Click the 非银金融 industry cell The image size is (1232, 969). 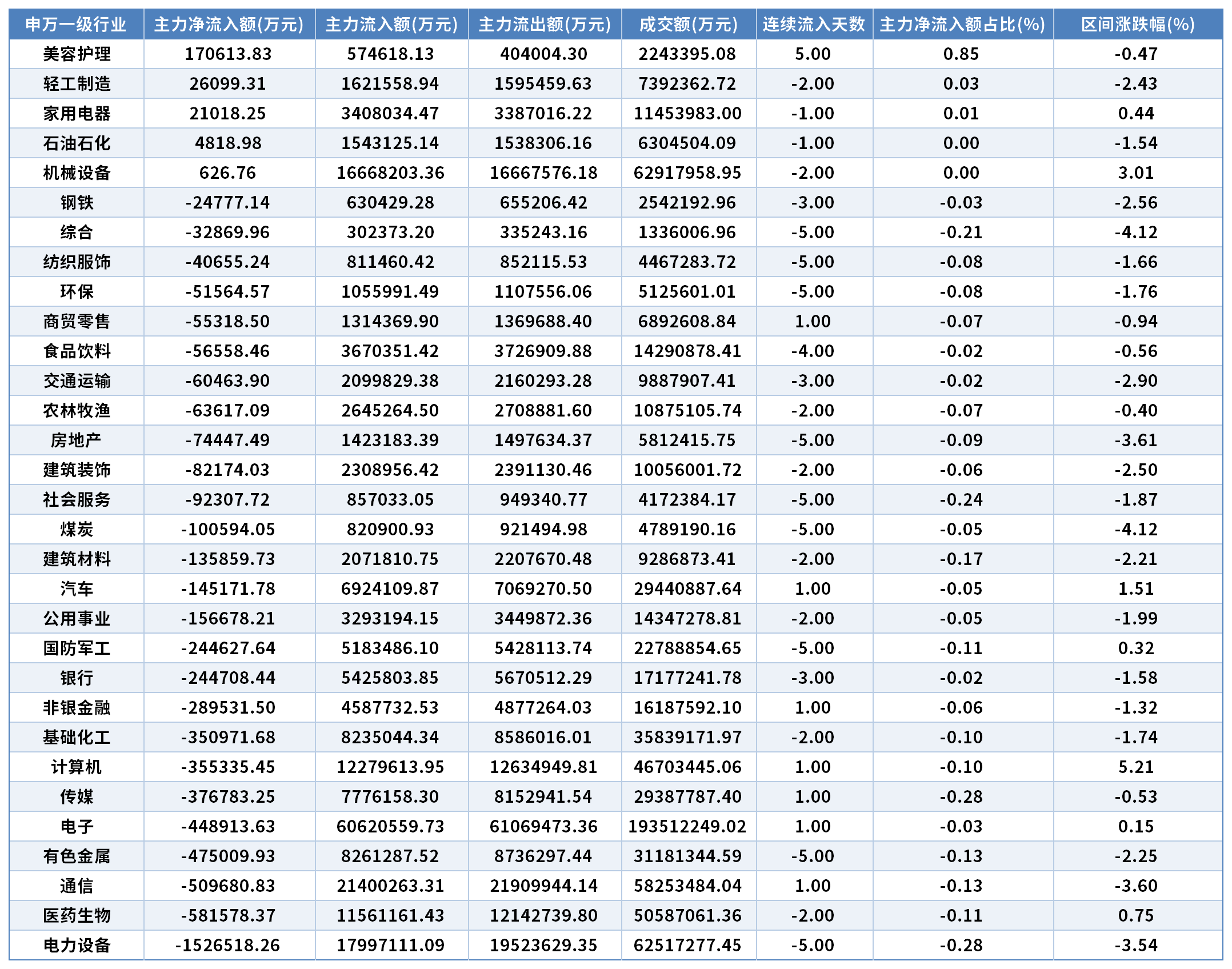point(77,708)
